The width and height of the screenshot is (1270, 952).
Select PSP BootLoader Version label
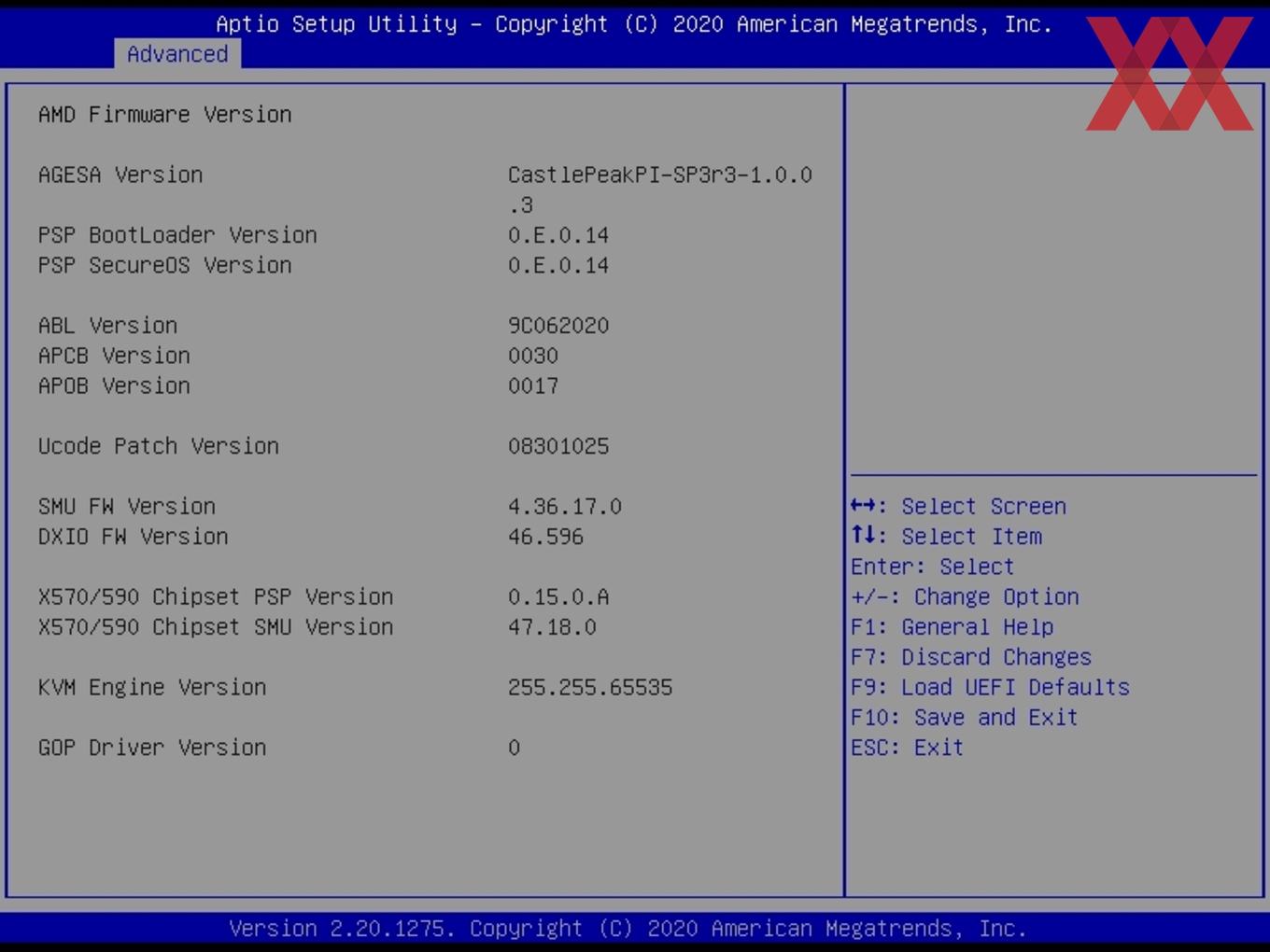pos(177,235)
